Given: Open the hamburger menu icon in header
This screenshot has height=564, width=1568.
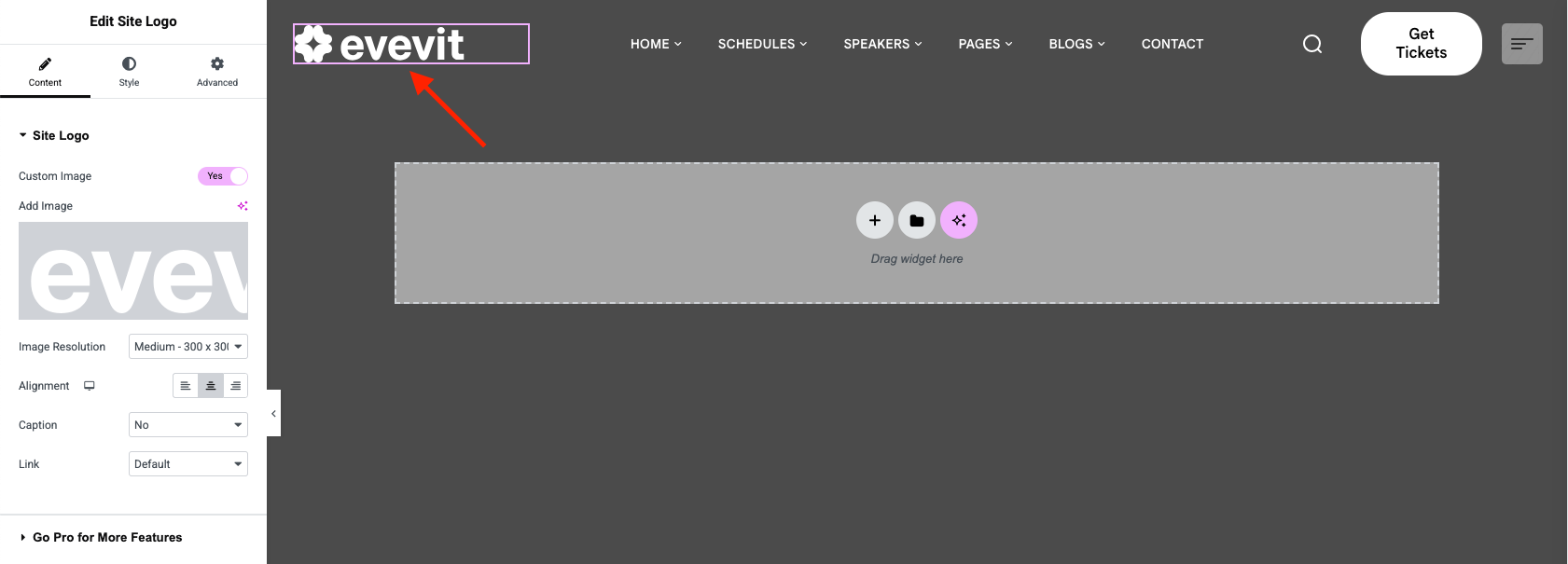Looking at the screenshot, I should click(x=1521, y=44).
